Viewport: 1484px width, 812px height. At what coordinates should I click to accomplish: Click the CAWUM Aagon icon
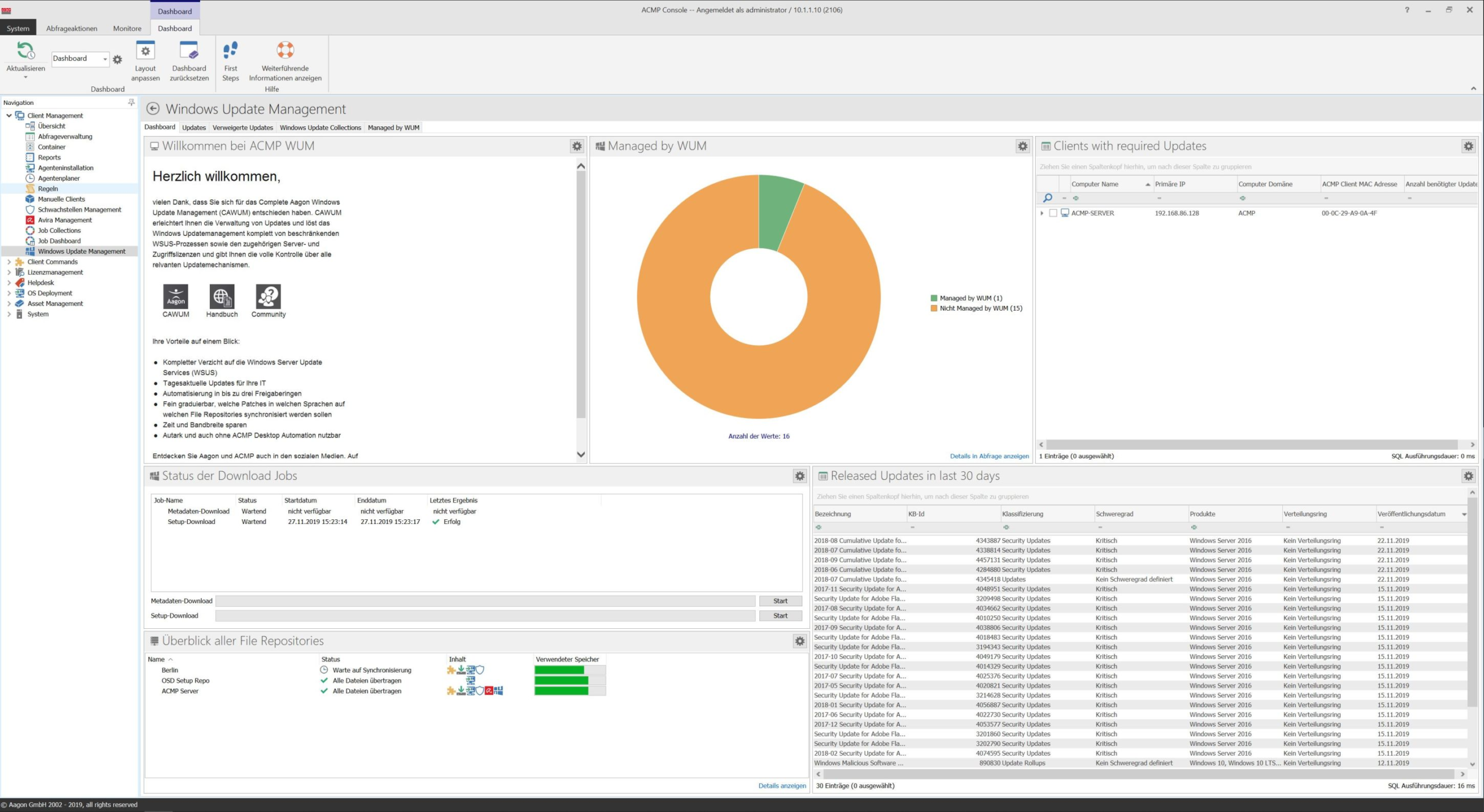point(176,296)
